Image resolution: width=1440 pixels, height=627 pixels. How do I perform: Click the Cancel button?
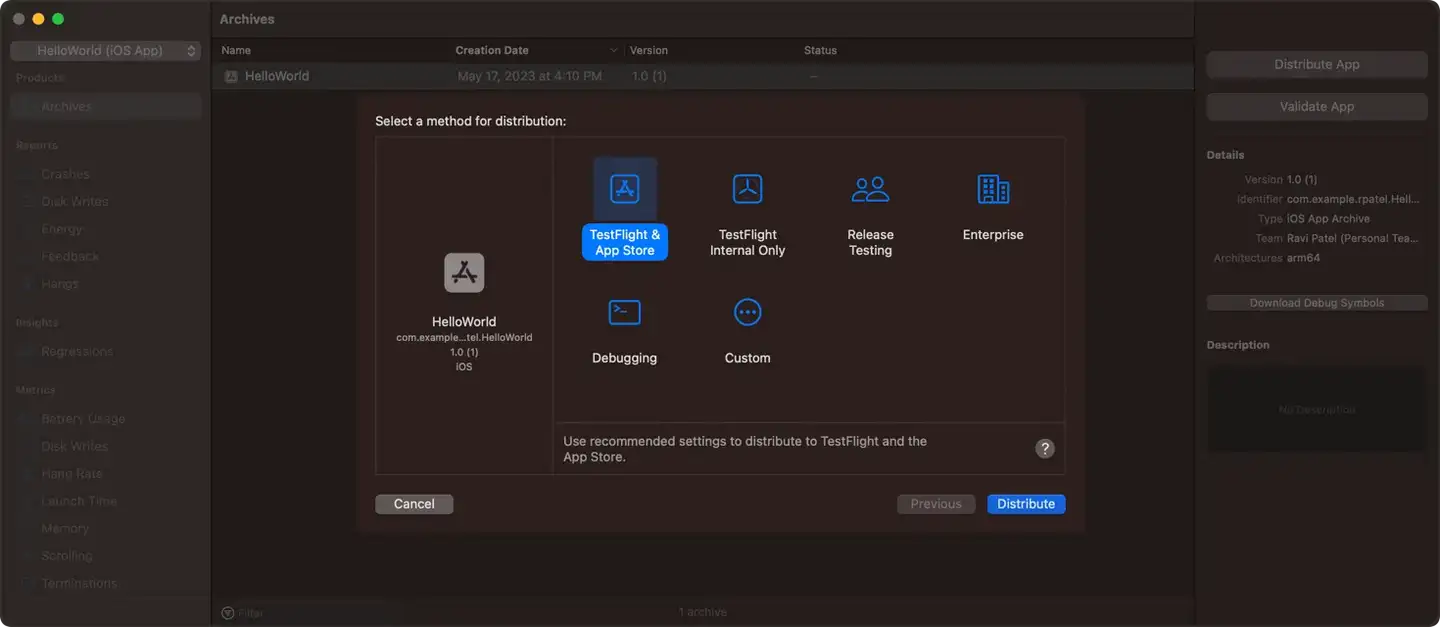[x=414, y=504]
